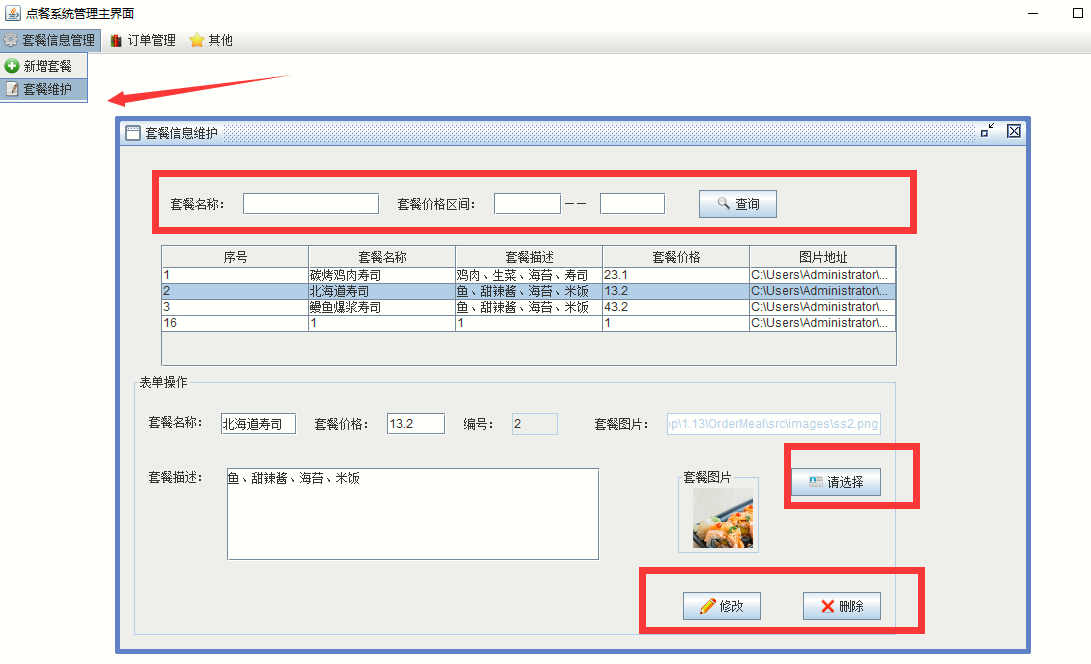
Task: Select 套餐维护 menu entry
Action: pos(44,89)
